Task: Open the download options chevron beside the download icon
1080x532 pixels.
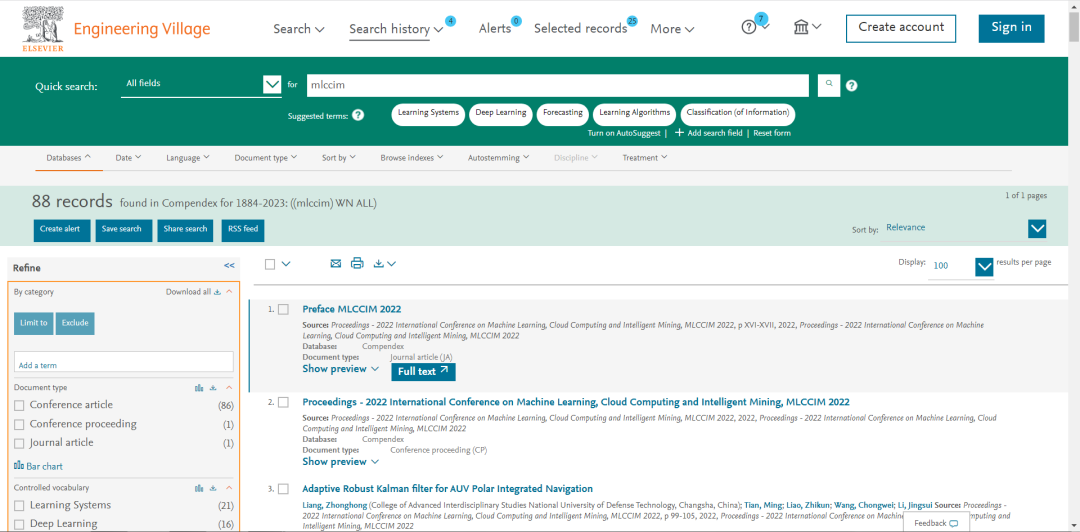Action: (x=391, y=264)
